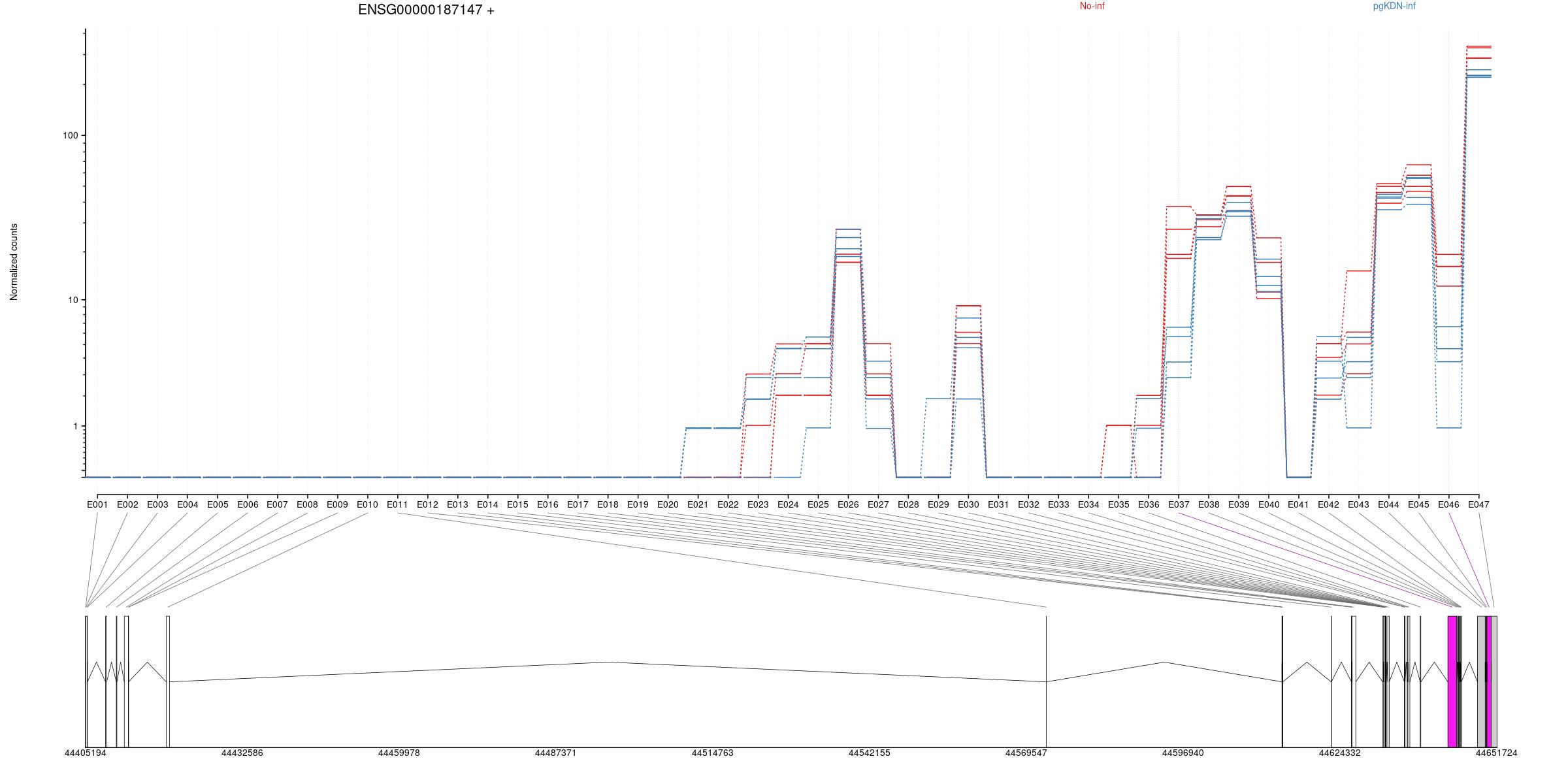The image size is (1568, 784).
Task: Click the pgKDN-inf legend label
Action: 1394,7
